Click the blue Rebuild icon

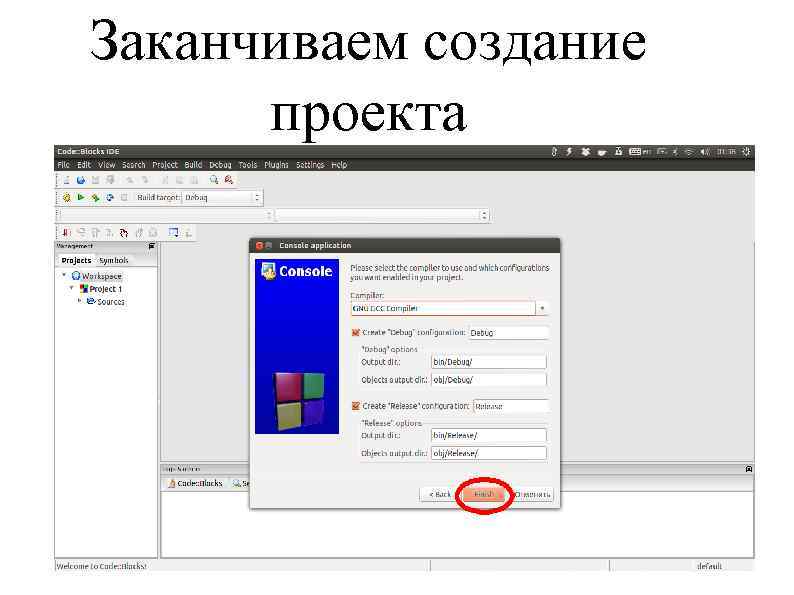110,197
